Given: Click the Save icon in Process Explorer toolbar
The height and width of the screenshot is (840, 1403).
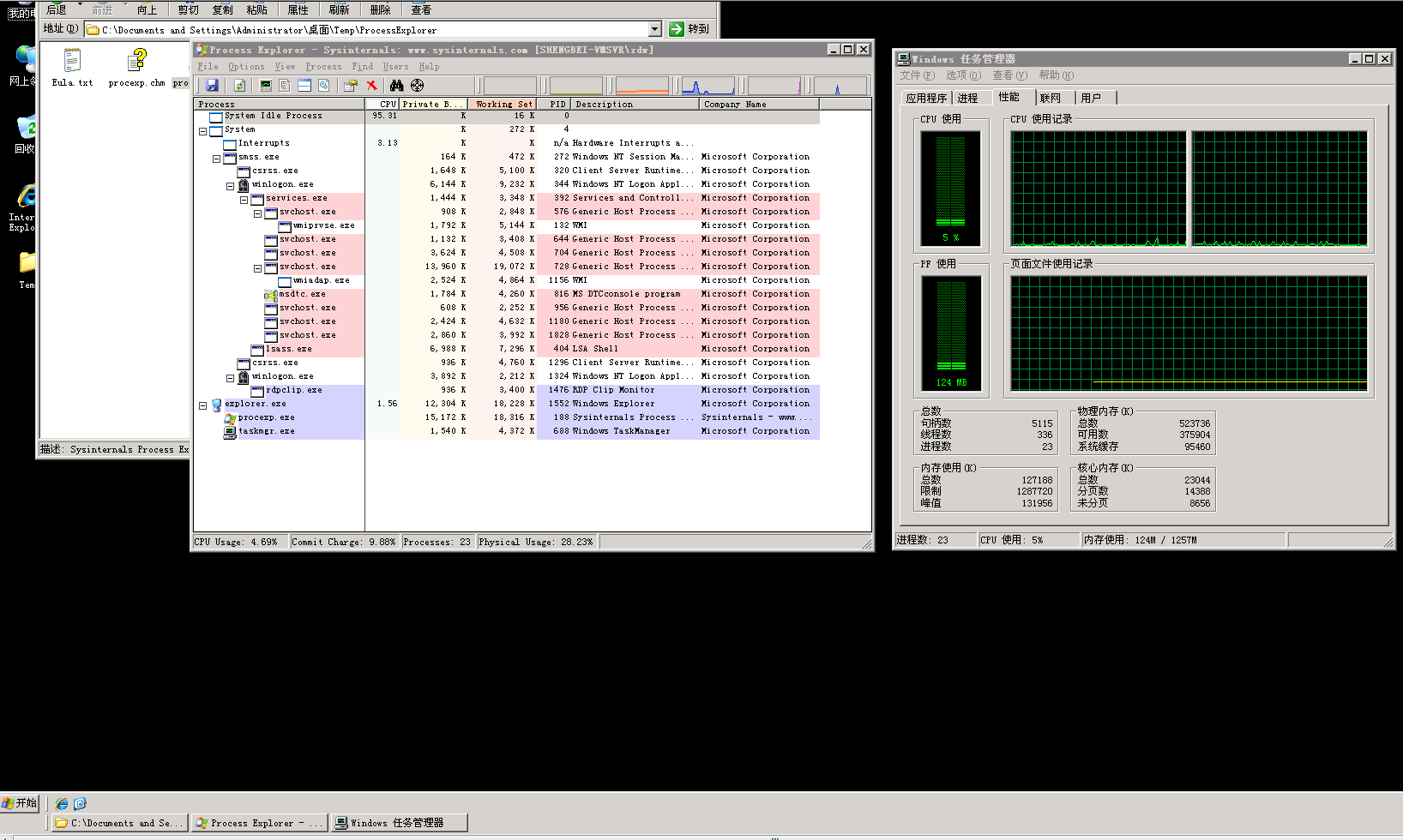Looking at the screenshot, I should tap(212, 86).
